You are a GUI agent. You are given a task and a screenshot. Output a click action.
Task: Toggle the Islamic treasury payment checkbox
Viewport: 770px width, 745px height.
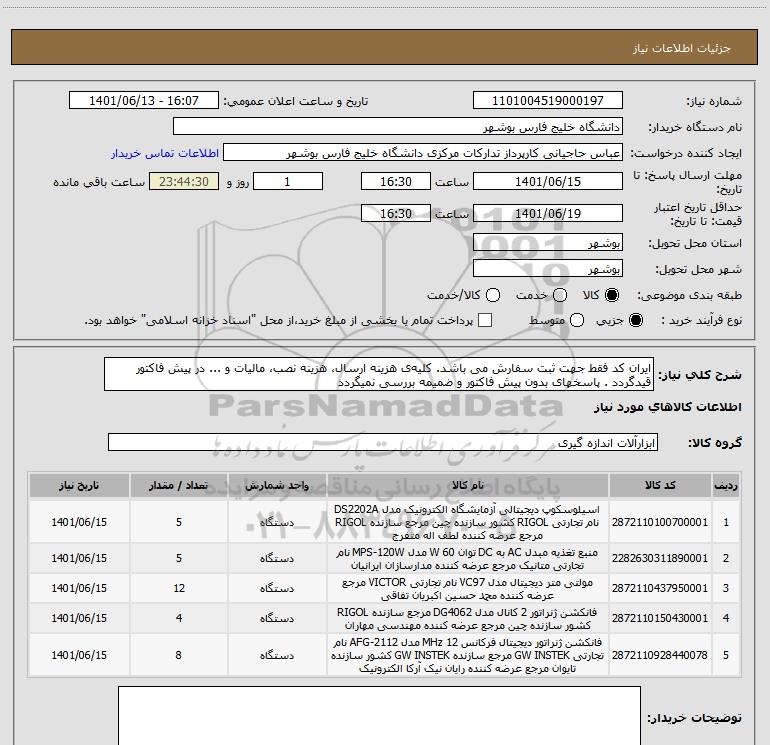(485, 321)
